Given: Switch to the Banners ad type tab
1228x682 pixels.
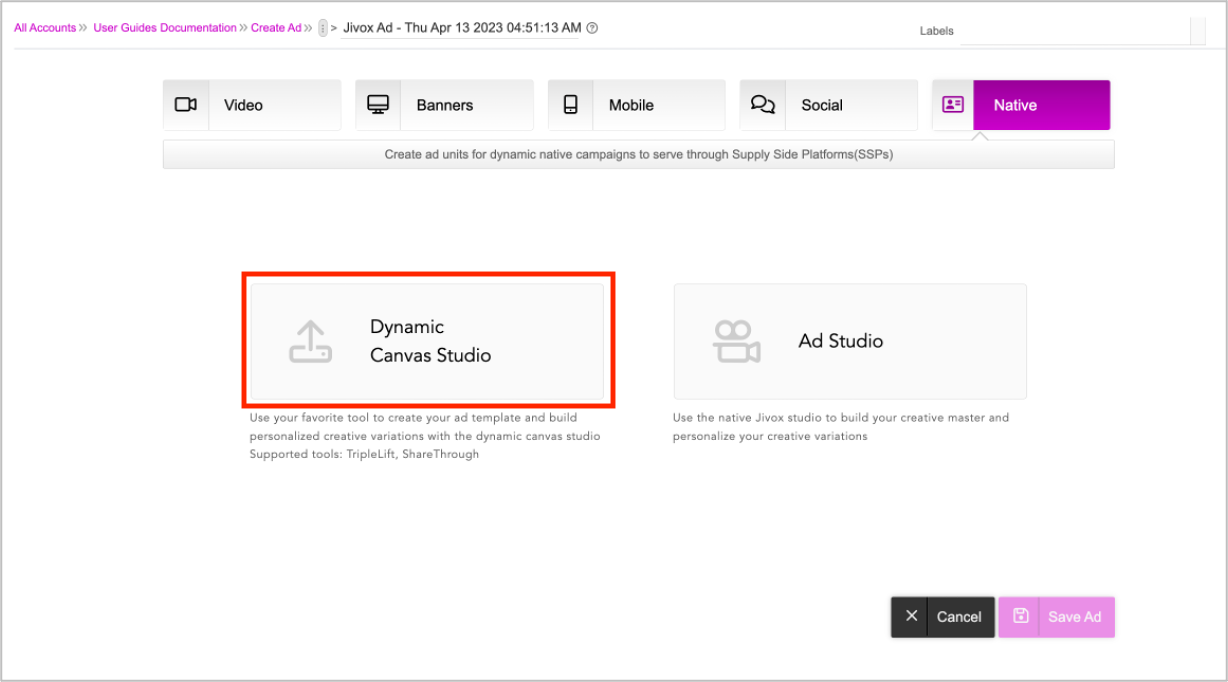Looking at the screenshot, I should [444, 105].
